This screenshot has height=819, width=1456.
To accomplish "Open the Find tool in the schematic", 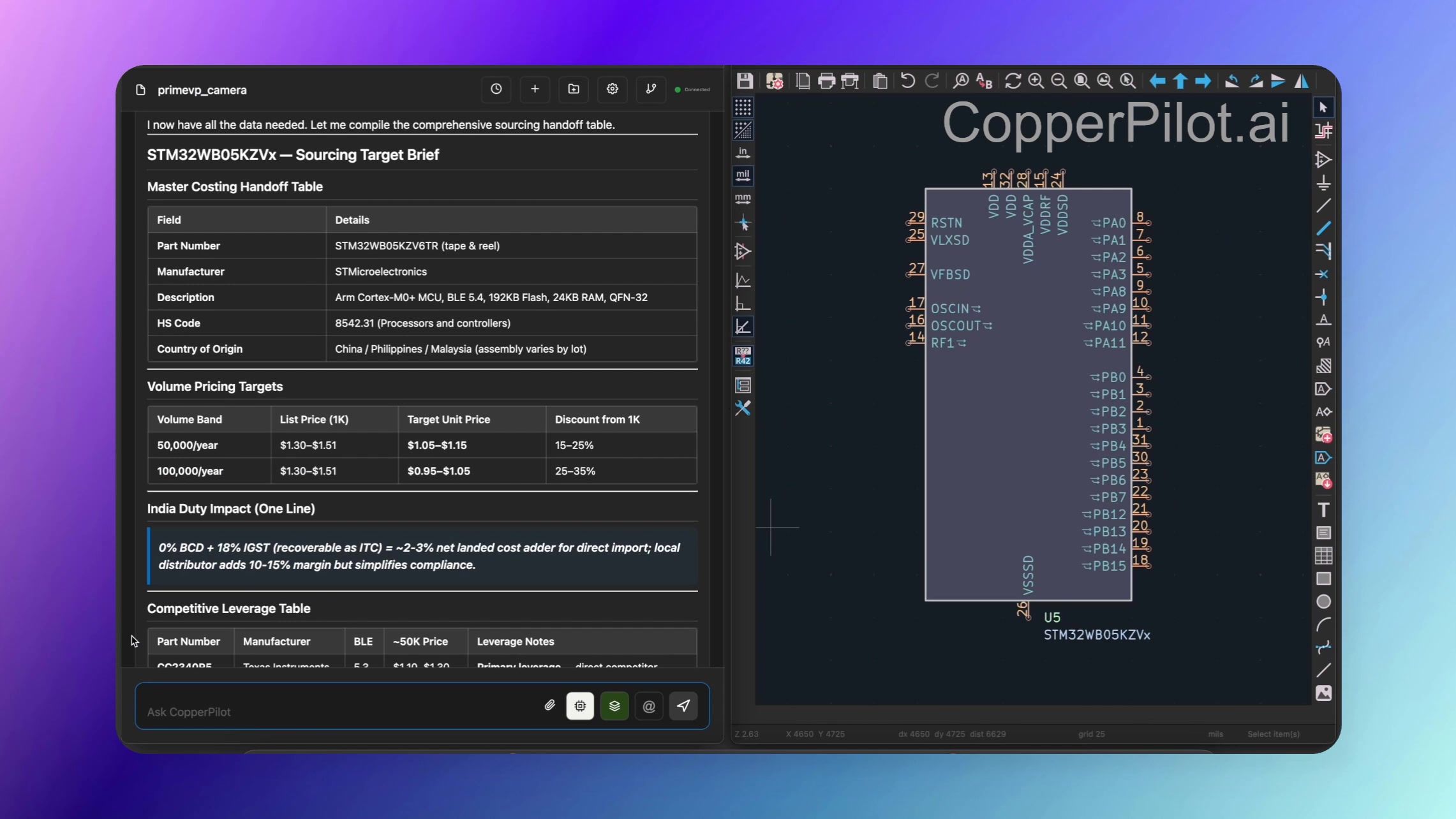I will coord(960,81).
